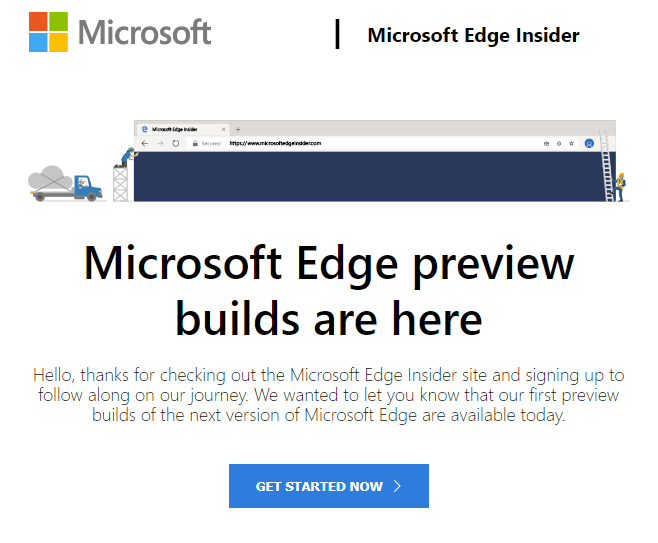Click the favorites star icon
Viewport: 658px width, 543px height.
(571, 144)
